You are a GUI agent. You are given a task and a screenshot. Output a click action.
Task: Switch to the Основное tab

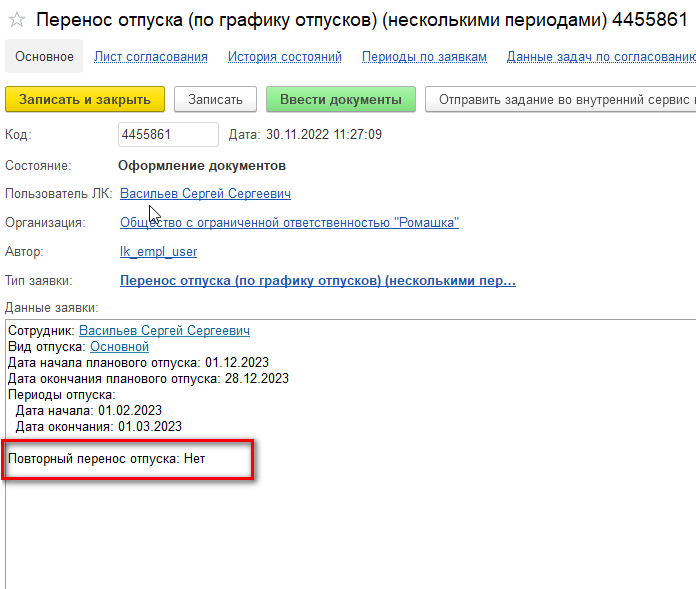[44, 56]
